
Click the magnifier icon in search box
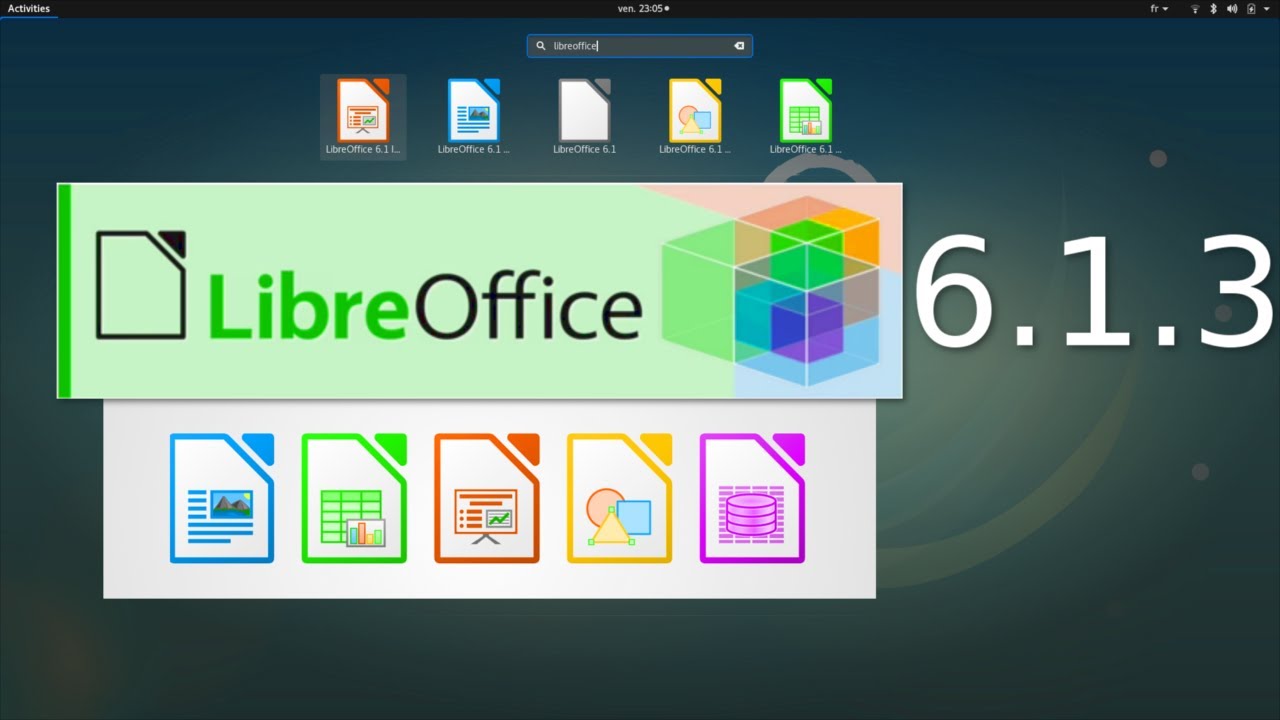coord(541,46)
